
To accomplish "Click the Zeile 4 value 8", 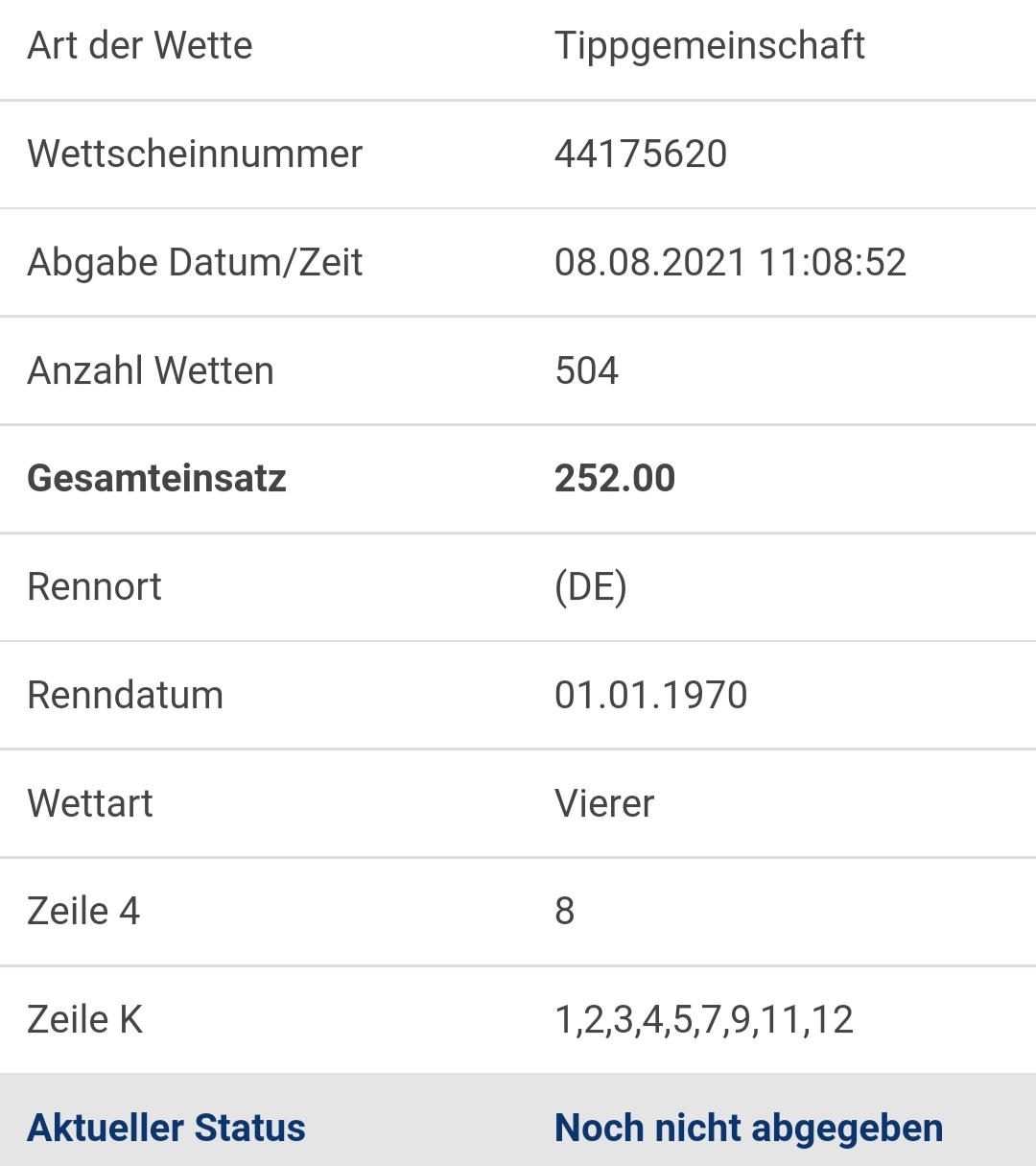I will (x=565, y=911).
